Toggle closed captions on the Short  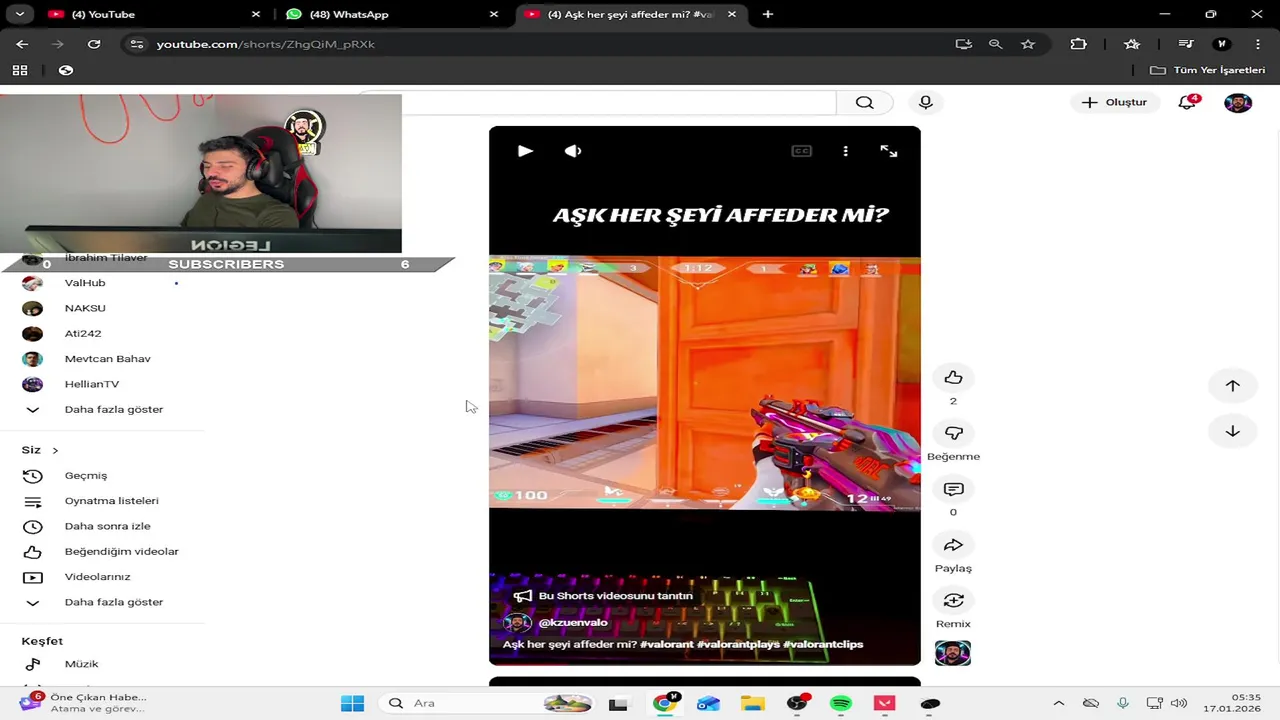[801, 151]
